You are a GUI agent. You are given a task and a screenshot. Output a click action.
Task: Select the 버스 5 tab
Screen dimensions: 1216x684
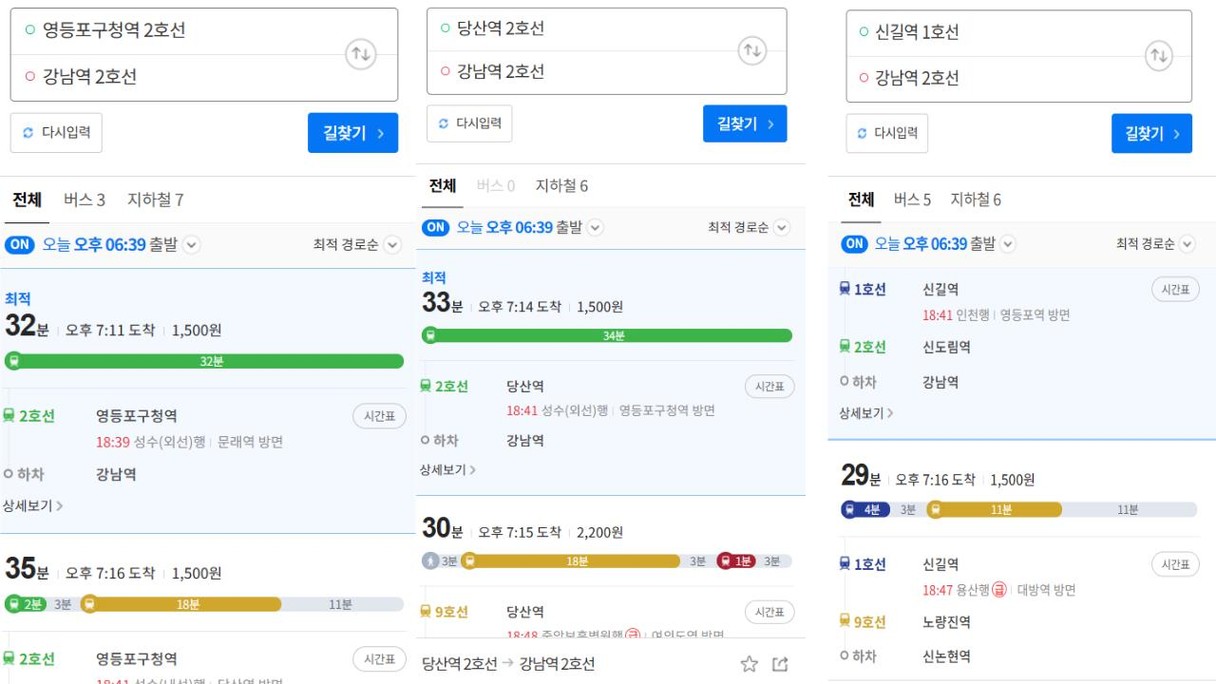coord(912,199)
